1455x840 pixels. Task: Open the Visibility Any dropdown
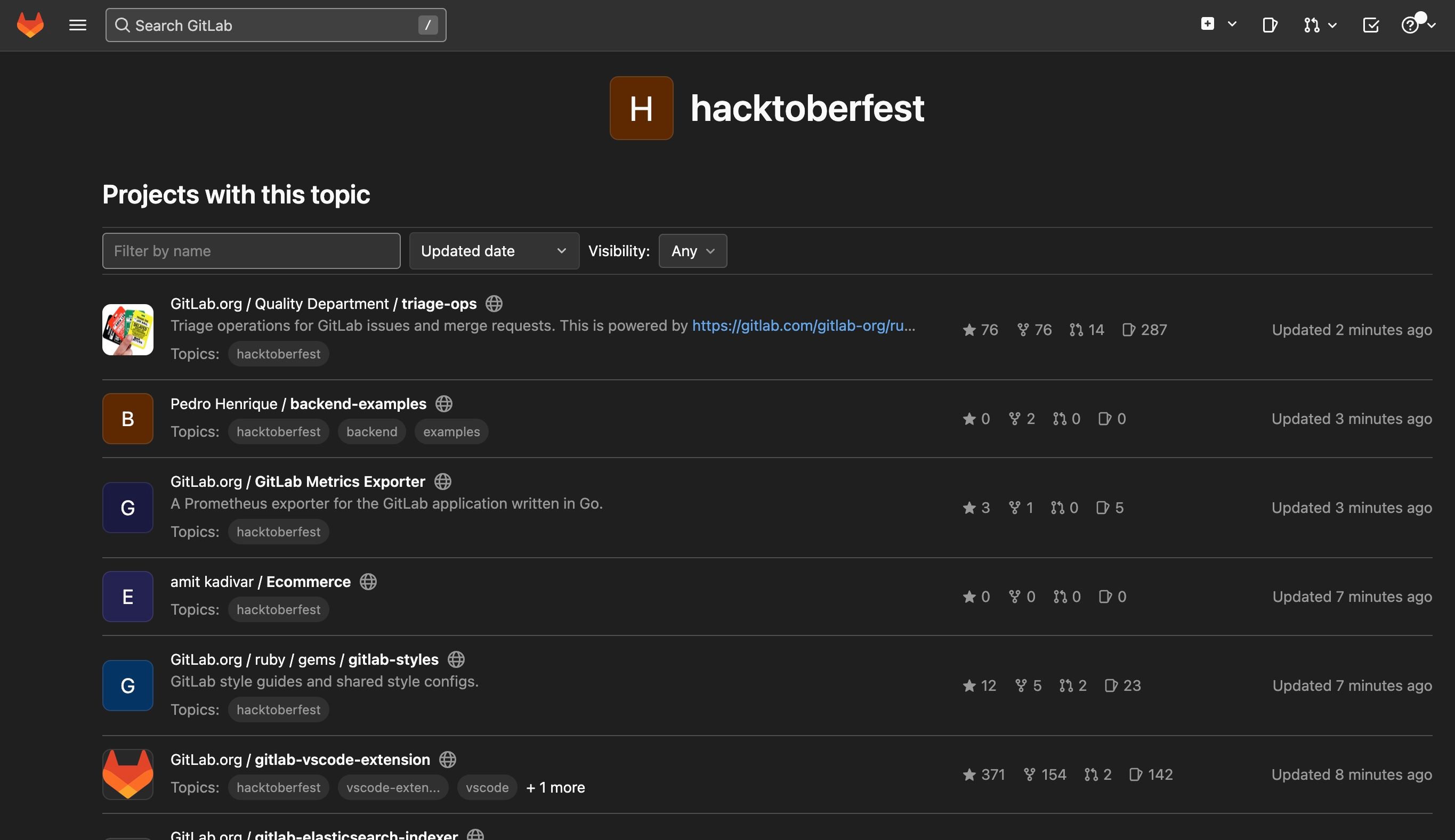[x=692, y=250]
